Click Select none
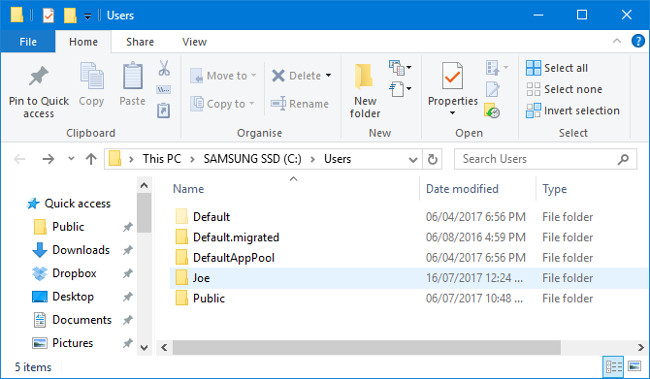This screenshot has height=379, width=650. (x=564, y=89)
